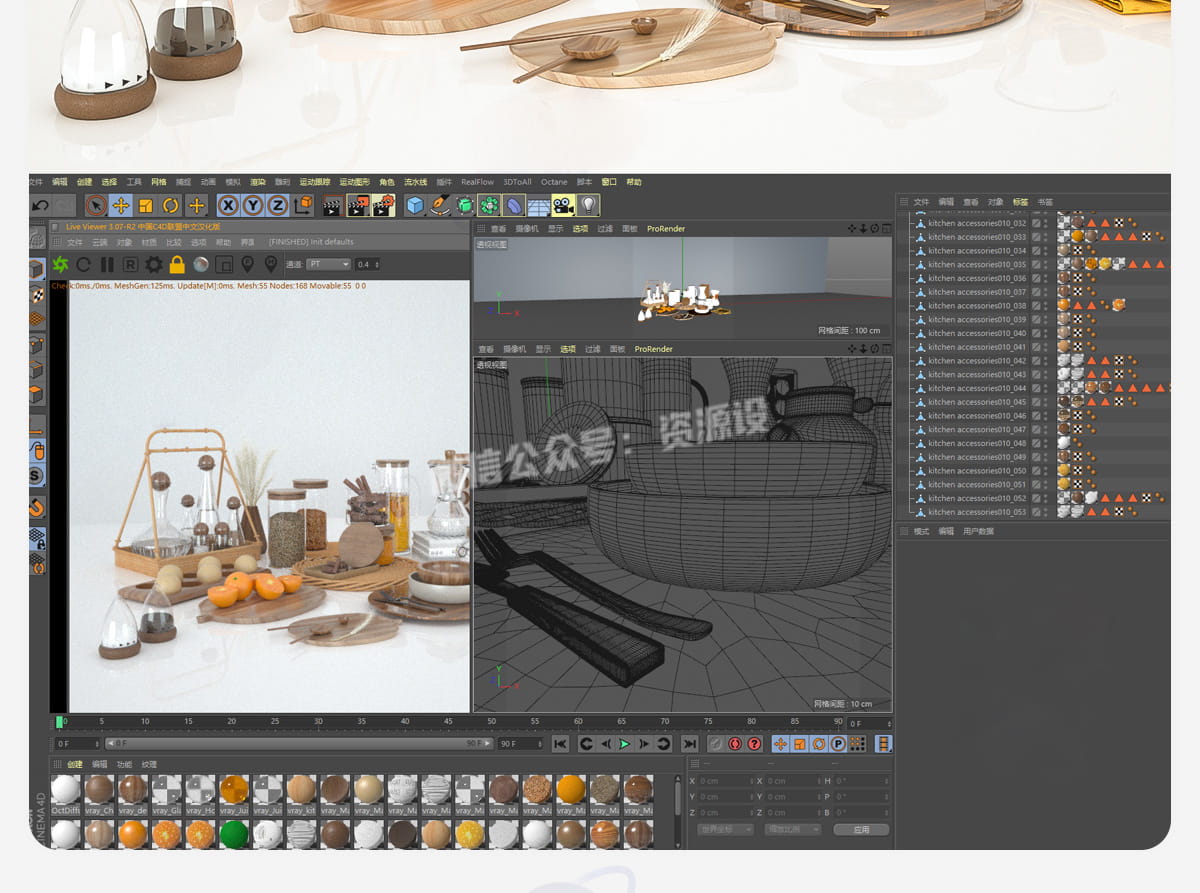Click the green Octane send-scene icon
The width and height of the screenshot is (1200, 893).
pos(60,264)
